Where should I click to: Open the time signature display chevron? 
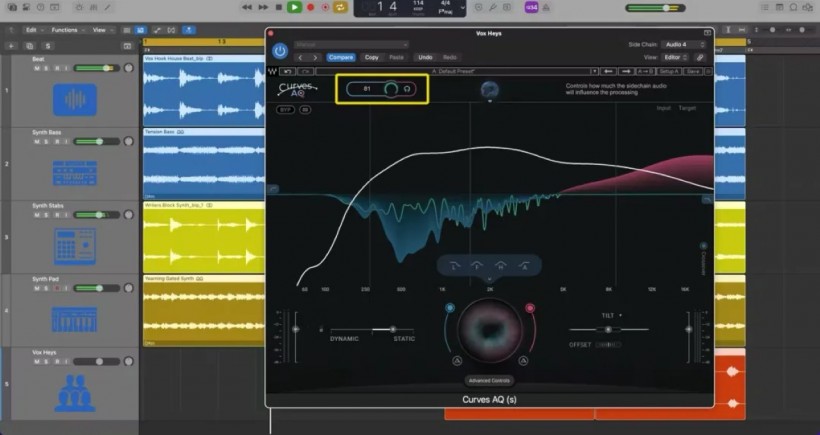462,8
